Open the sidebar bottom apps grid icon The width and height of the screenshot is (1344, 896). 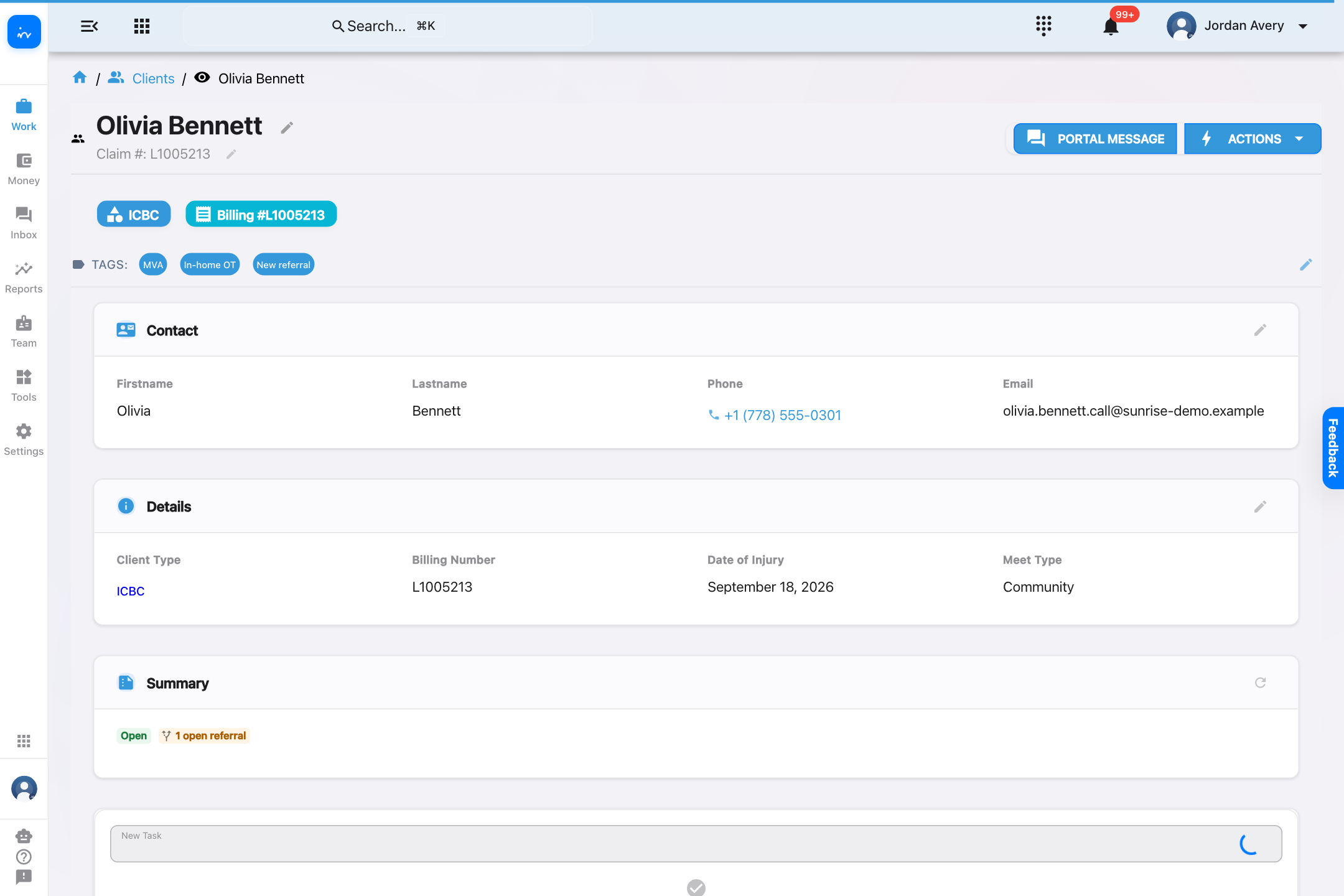click(x=24, y=741)
